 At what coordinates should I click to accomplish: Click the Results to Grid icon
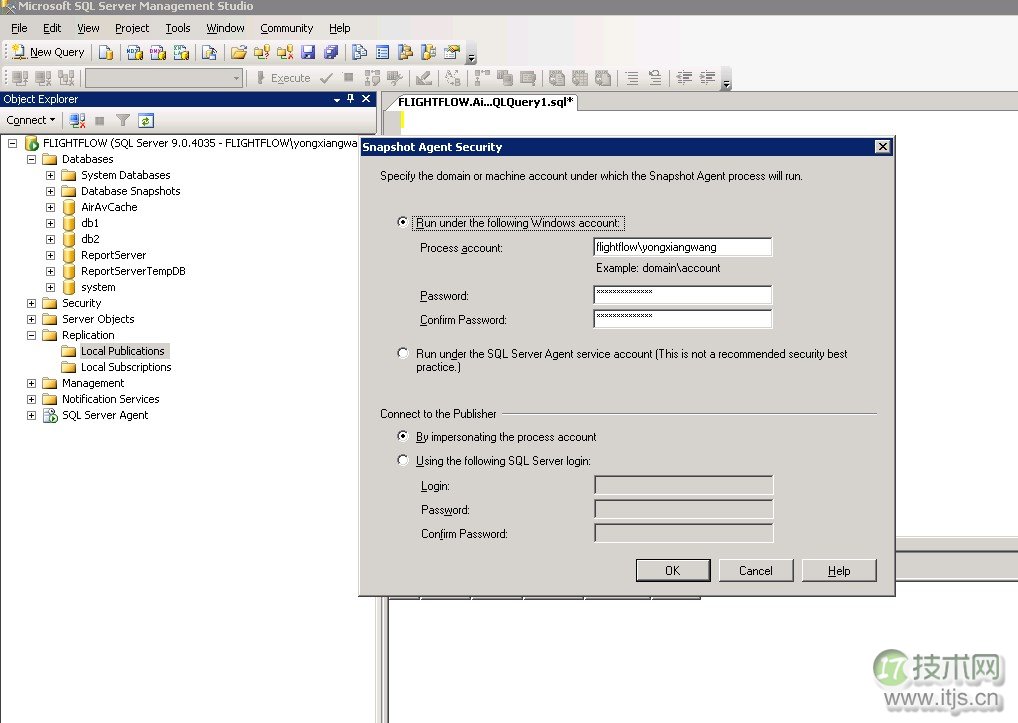(x=580, y=78)
